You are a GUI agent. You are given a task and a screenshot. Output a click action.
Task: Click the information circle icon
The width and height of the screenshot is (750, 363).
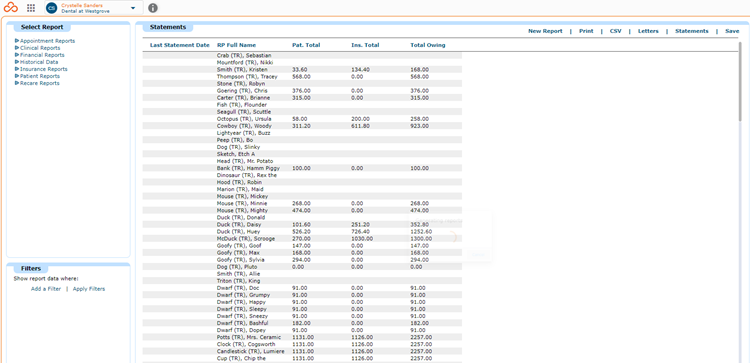tap(153, 8)
